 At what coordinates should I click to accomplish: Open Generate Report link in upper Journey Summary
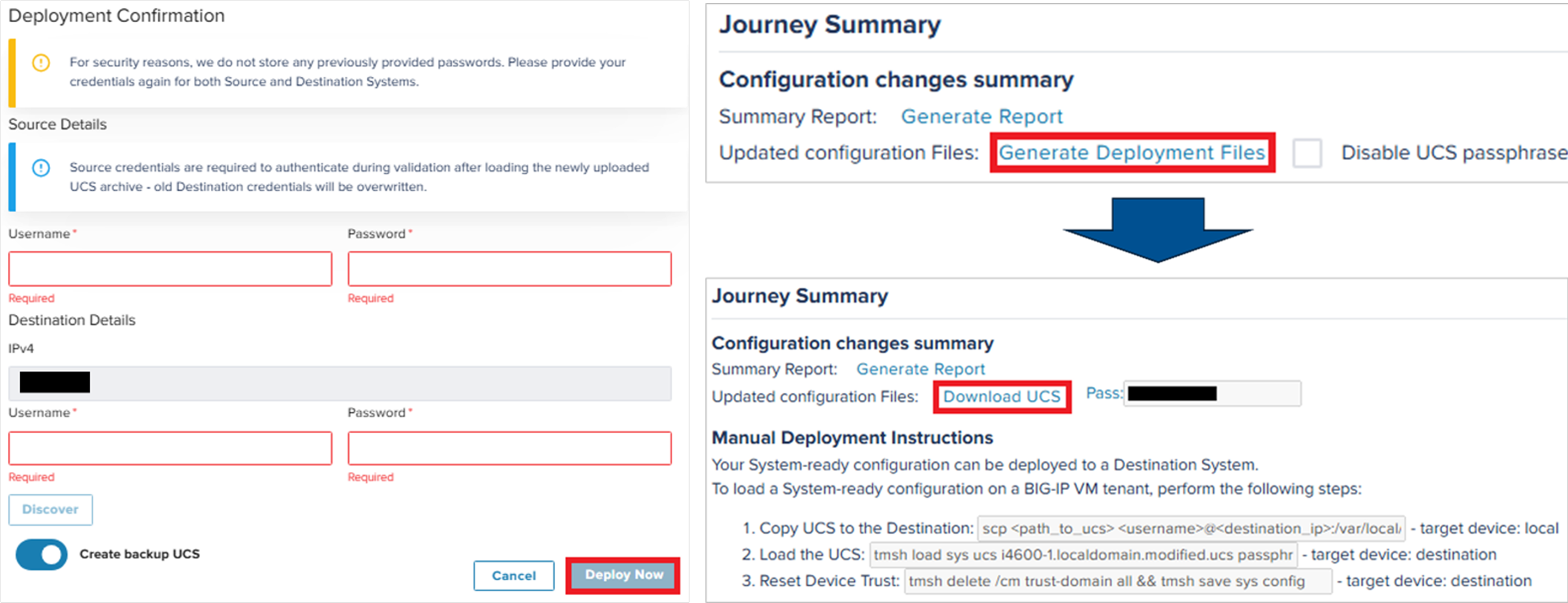pos(982,117)
